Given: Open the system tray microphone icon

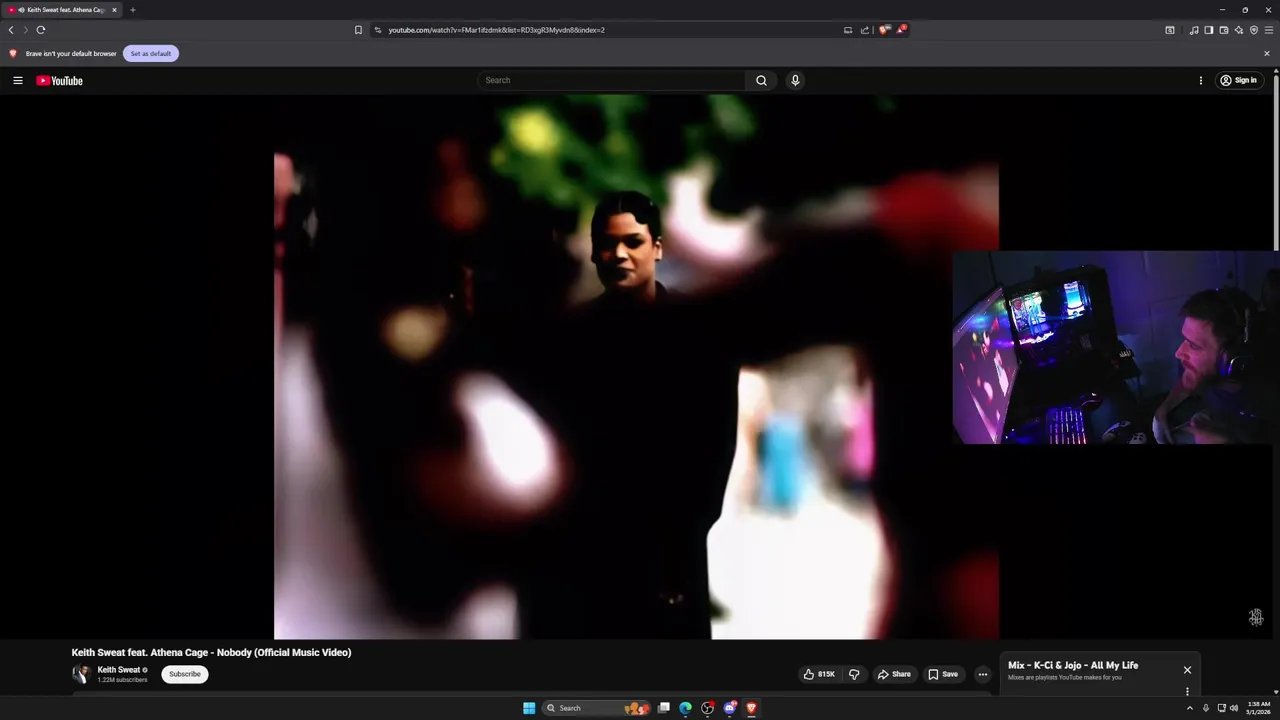Looking at the screenshot, I should click(x=1205, y=708).
